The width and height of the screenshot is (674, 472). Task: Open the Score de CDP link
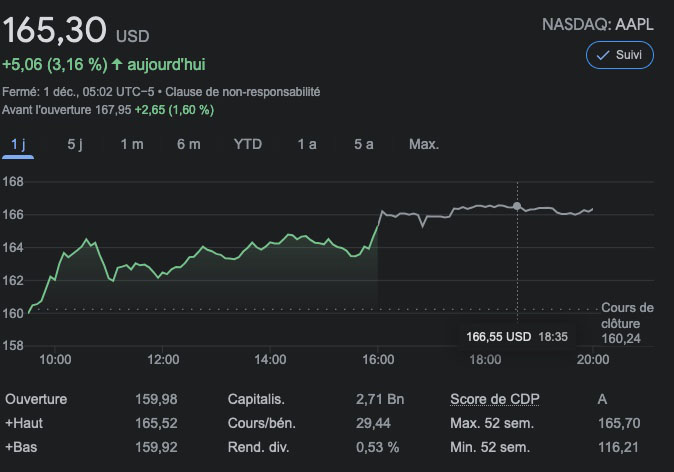(494, 399)
